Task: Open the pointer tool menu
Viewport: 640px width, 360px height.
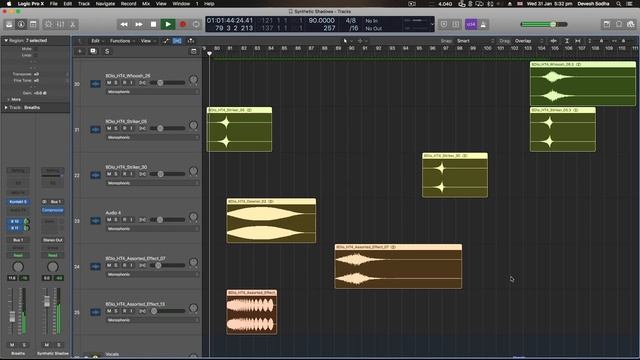Action: coord(347,41)
